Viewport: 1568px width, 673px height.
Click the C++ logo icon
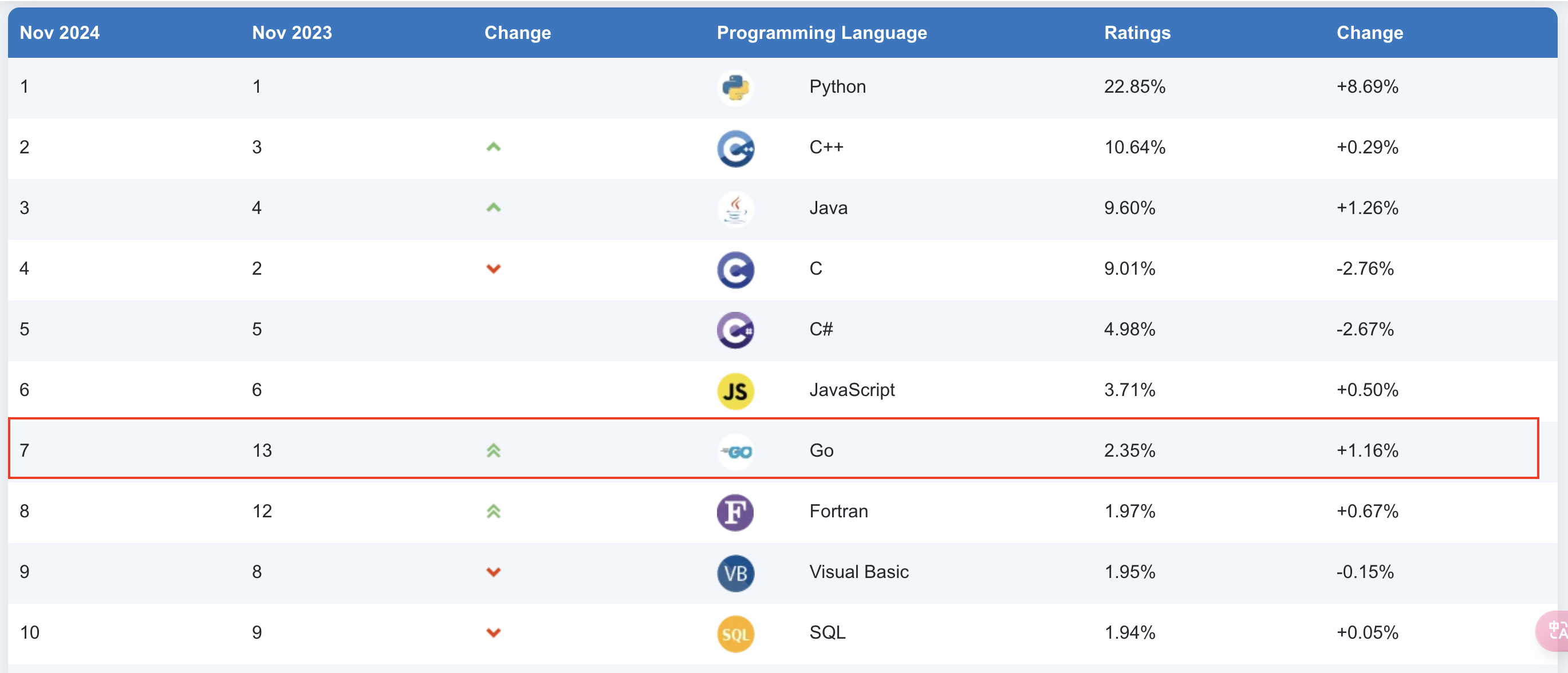click(735, 148)
